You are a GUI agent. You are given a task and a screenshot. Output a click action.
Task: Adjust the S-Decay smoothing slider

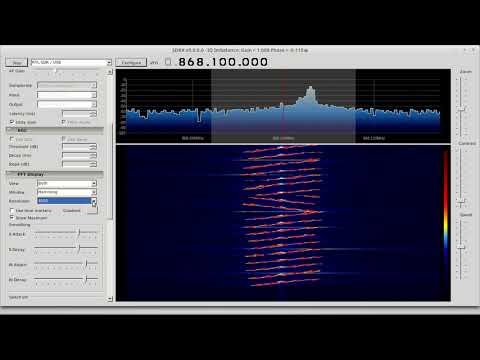coord(79,248)
